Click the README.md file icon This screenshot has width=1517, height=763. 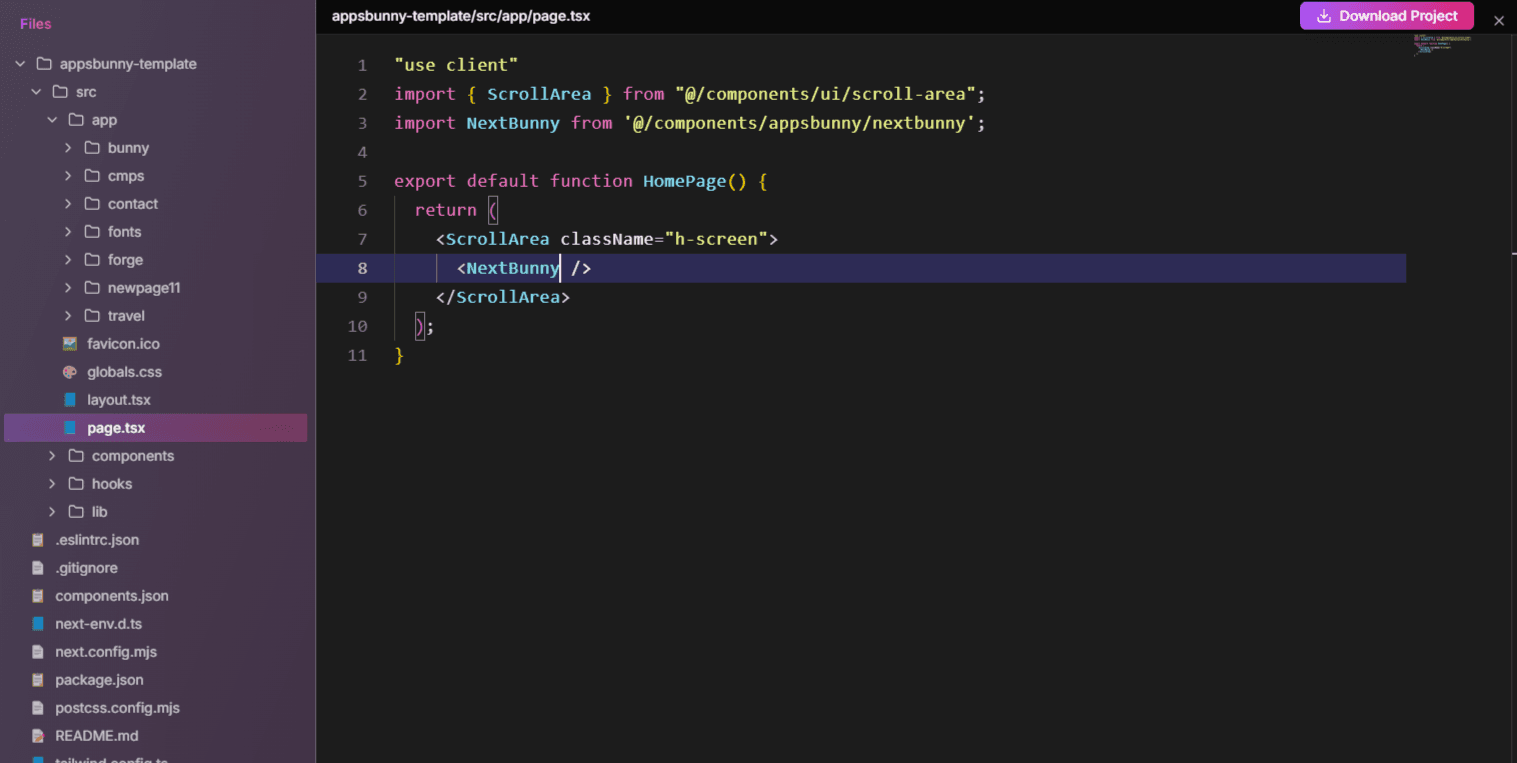(38, 736)
